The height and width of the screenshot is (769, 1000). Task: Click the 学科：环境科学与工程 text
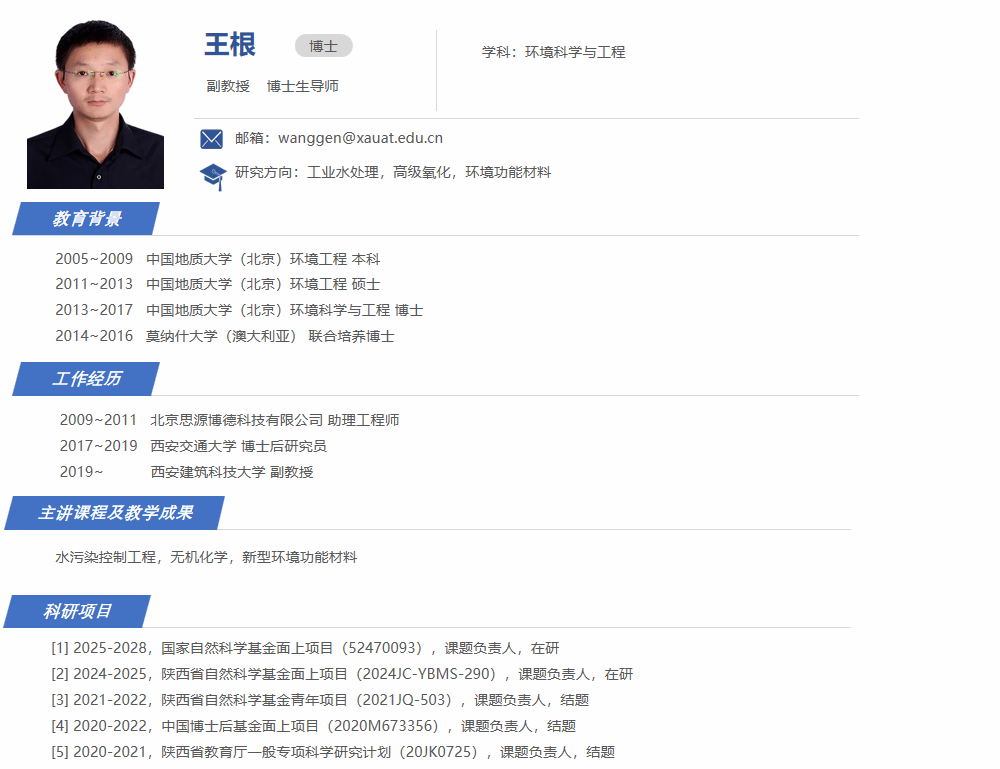(x=553, y=52)
